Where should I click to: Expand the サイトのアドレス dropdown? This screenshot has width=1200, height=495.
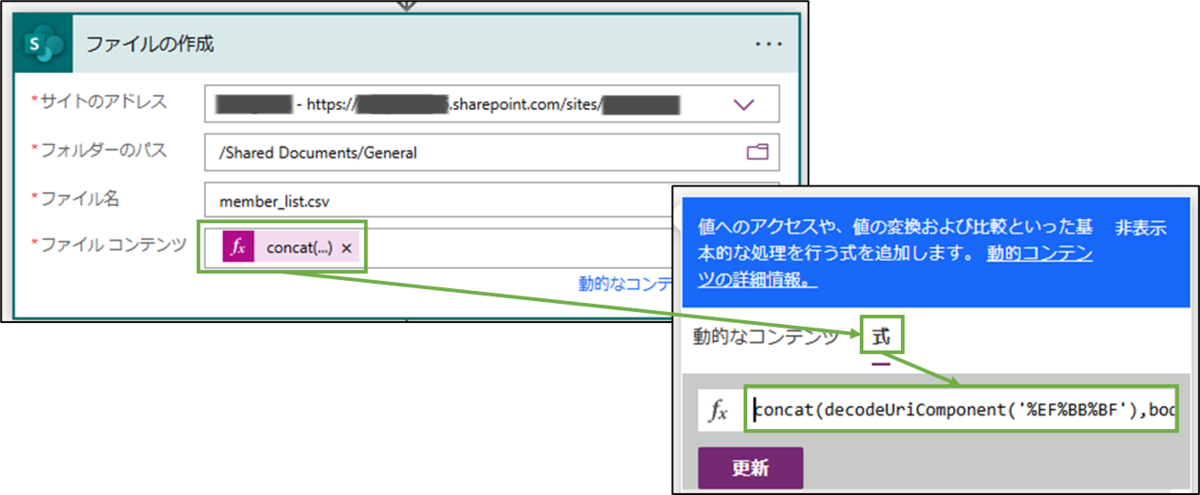[x=745, y=103]
